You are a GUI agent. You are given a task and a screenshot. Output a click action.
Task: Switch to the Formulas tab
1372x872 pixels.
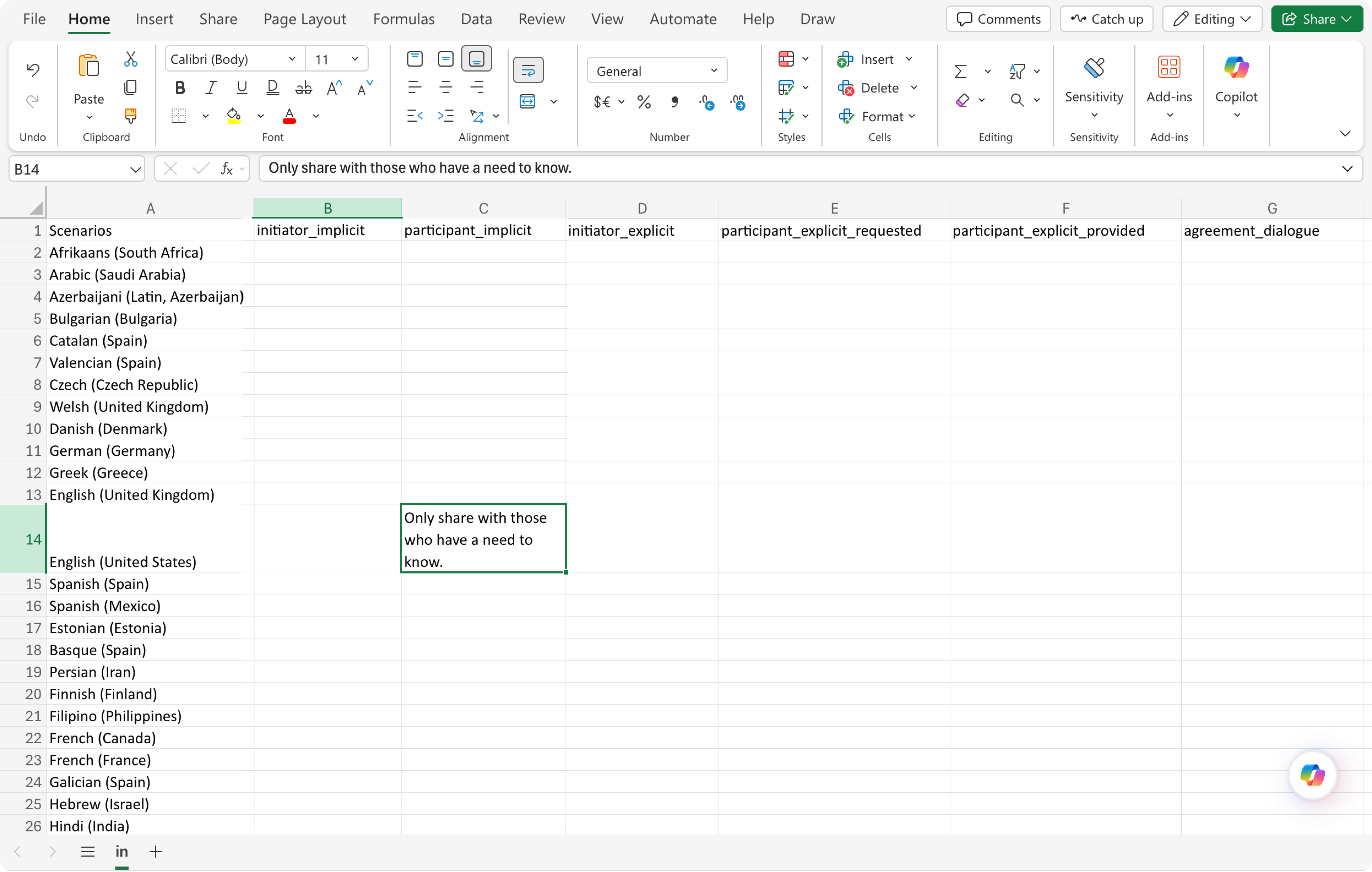[x=404, y=19]
